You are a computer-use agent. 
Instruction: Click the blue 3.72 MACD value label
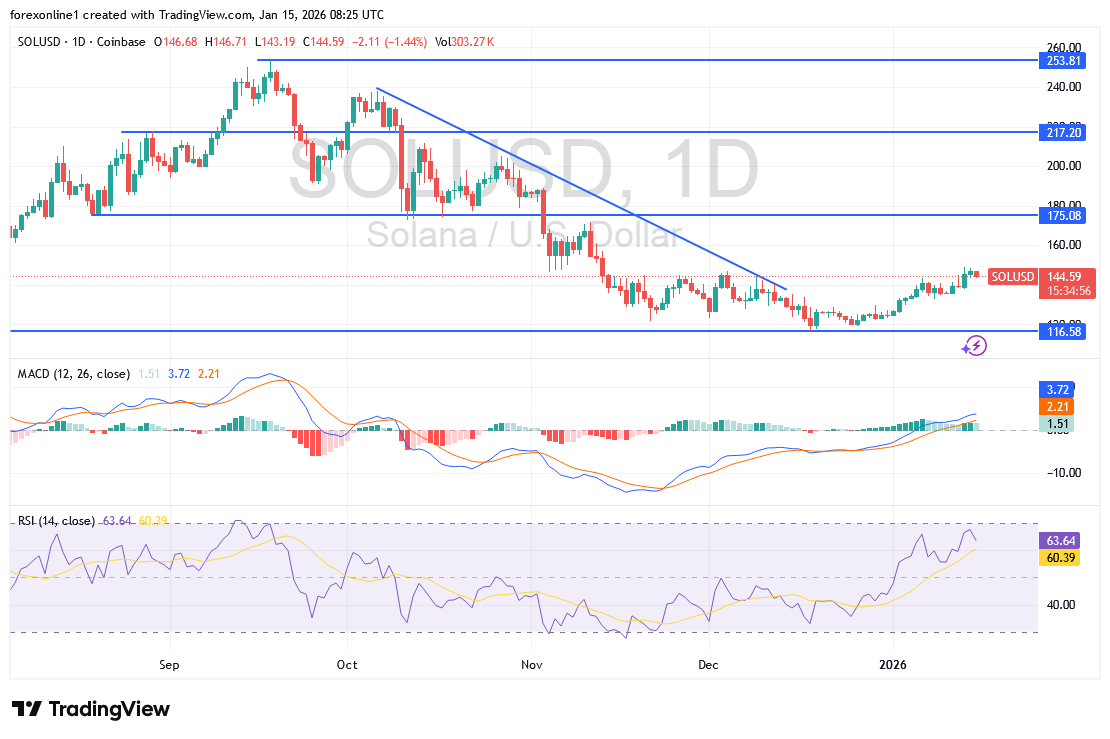point(1058,389)
